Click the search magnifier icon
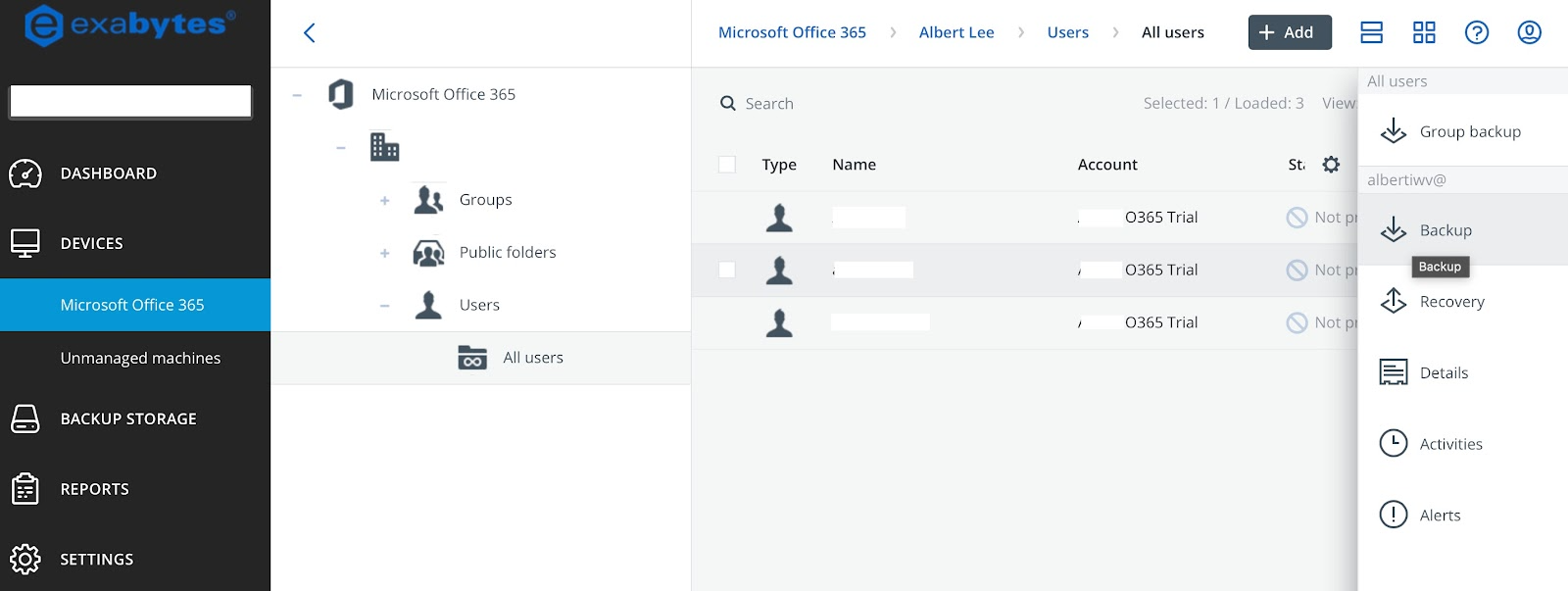Screen dimensions: 1568x591 (x=728, y=103)
